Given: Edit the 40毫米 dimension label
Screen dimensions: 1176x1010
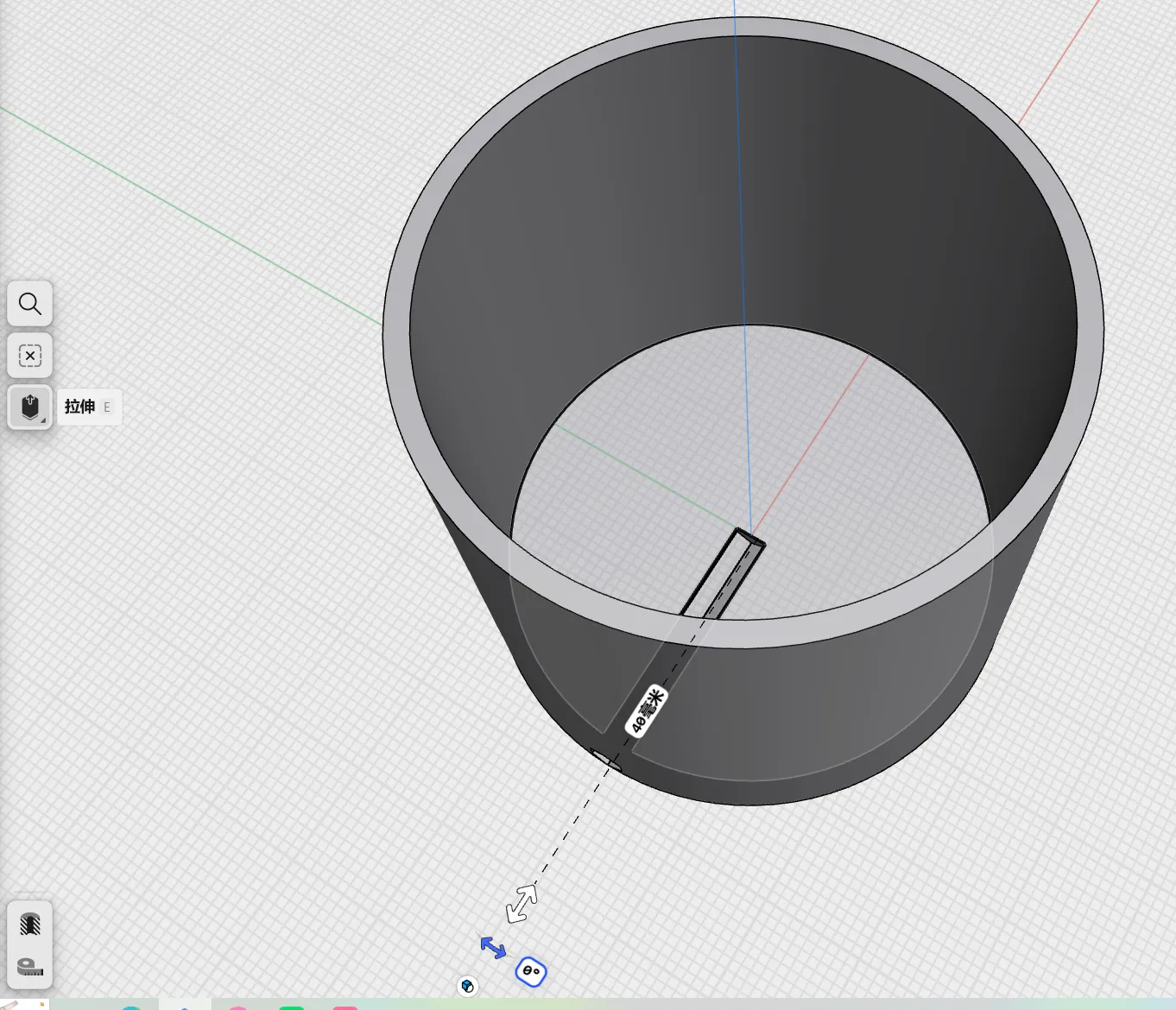Looking at the screenshot, I should (x=647, y=710).
